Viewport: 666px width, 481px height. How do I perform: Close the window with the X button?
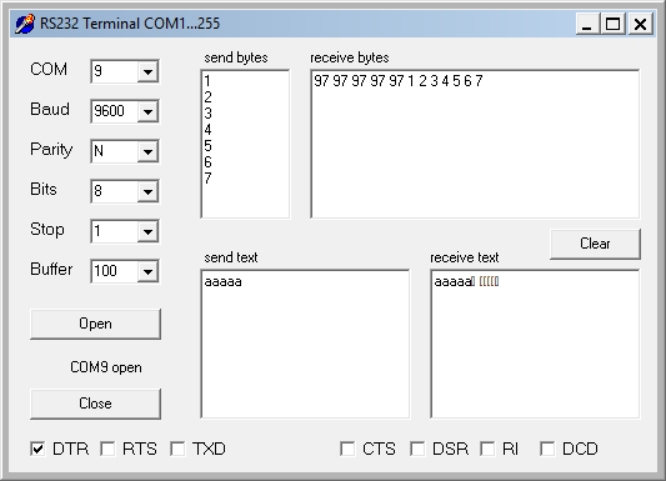point(638,23)
